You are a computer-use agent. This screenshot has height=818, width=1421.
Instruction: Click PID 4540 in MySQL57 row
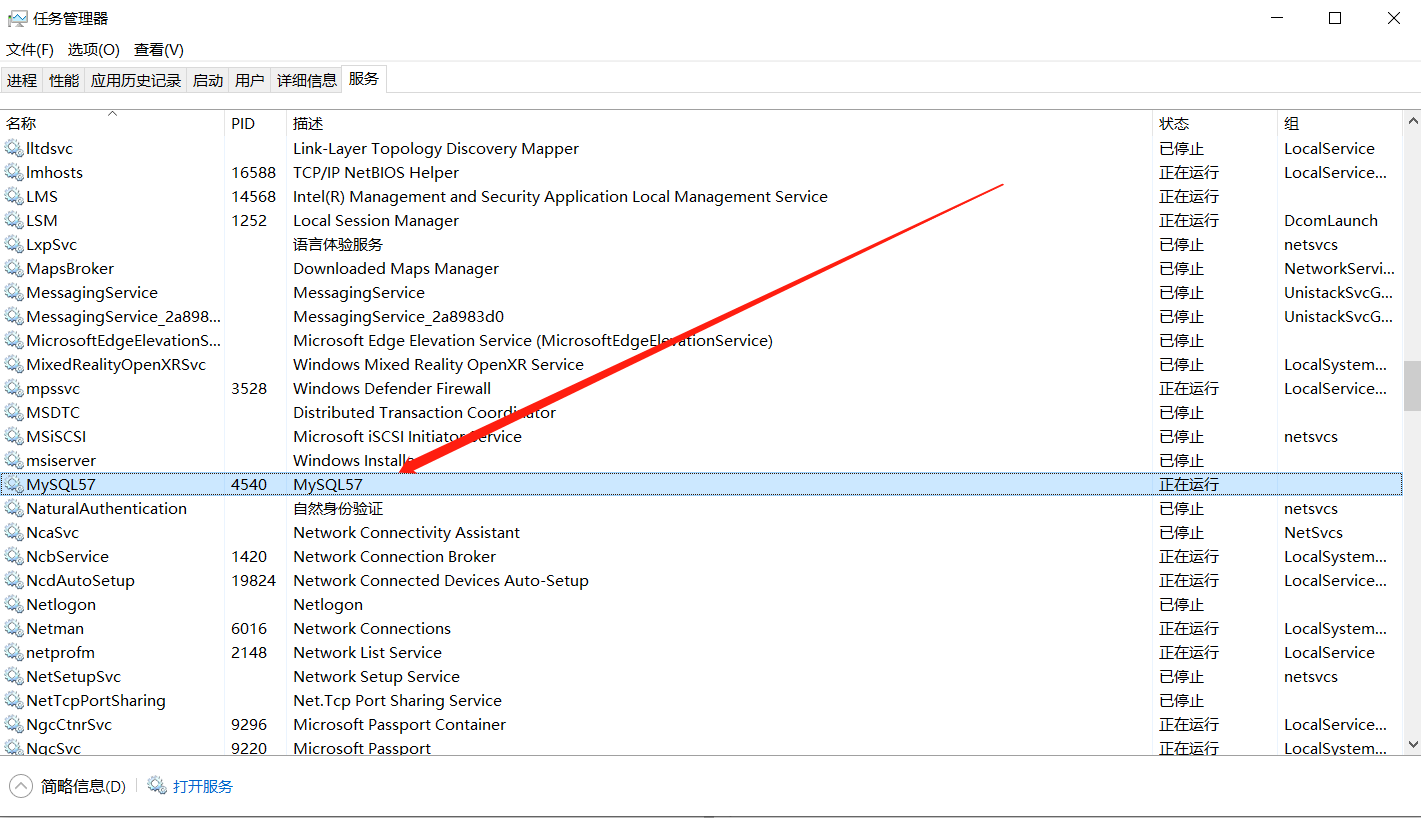(249, 484)
